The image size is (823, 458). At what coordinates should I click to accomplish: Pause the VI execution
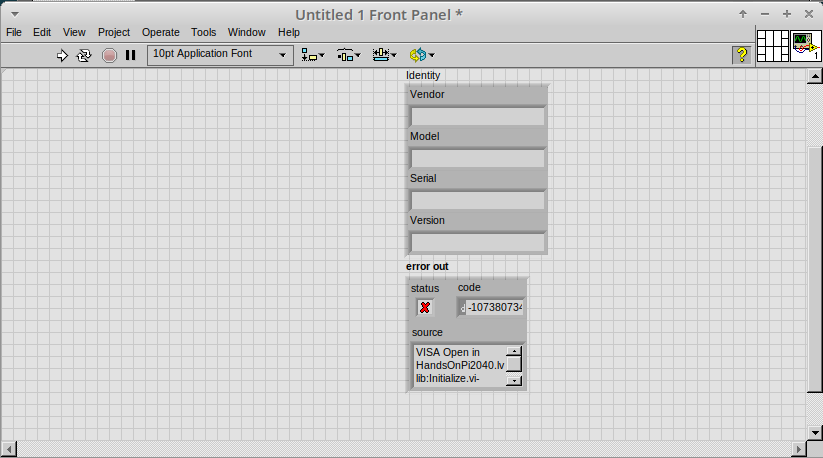click(x=131, y=55)
